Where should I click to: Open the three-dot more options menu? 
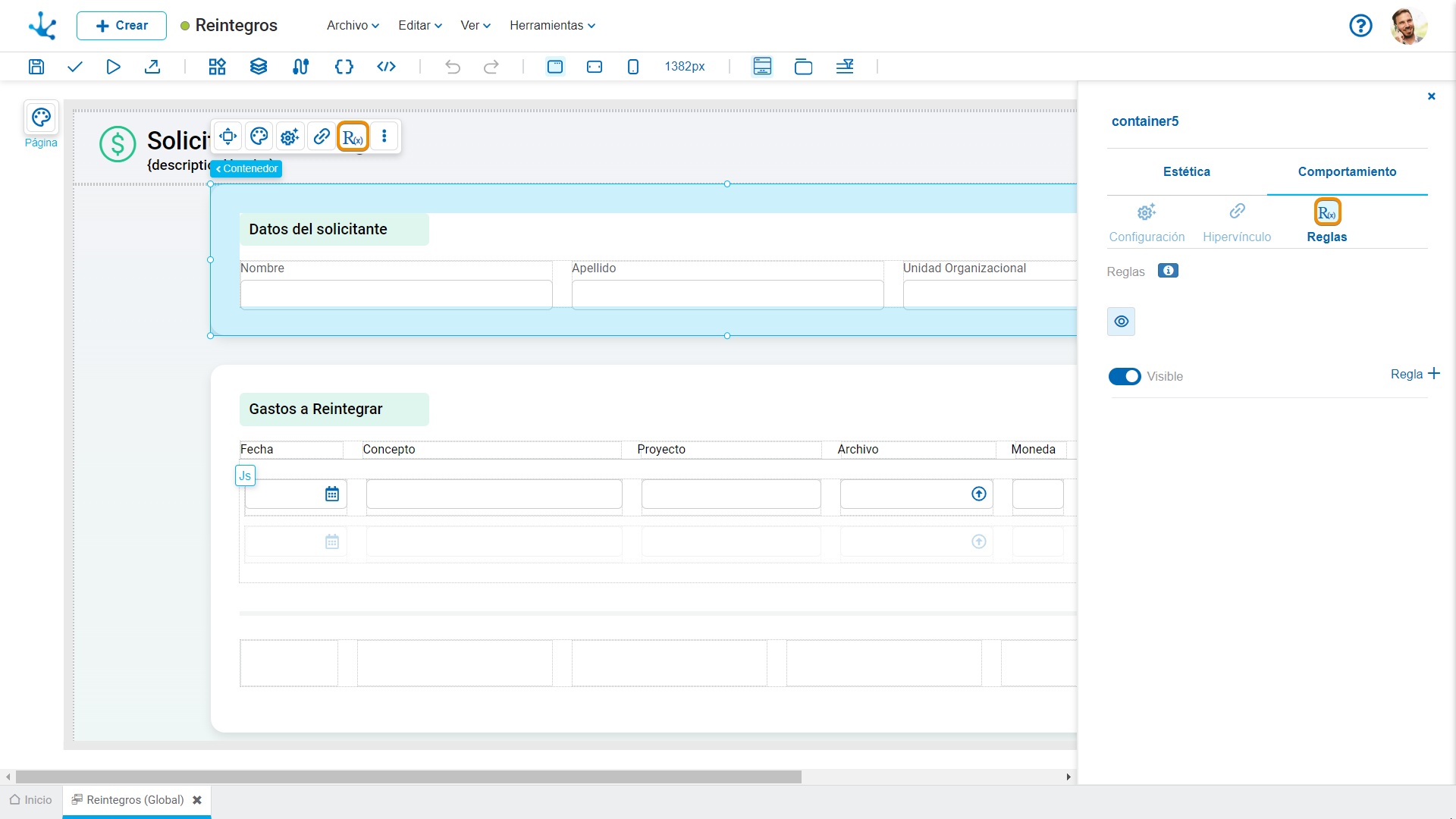tap(384, 136)
